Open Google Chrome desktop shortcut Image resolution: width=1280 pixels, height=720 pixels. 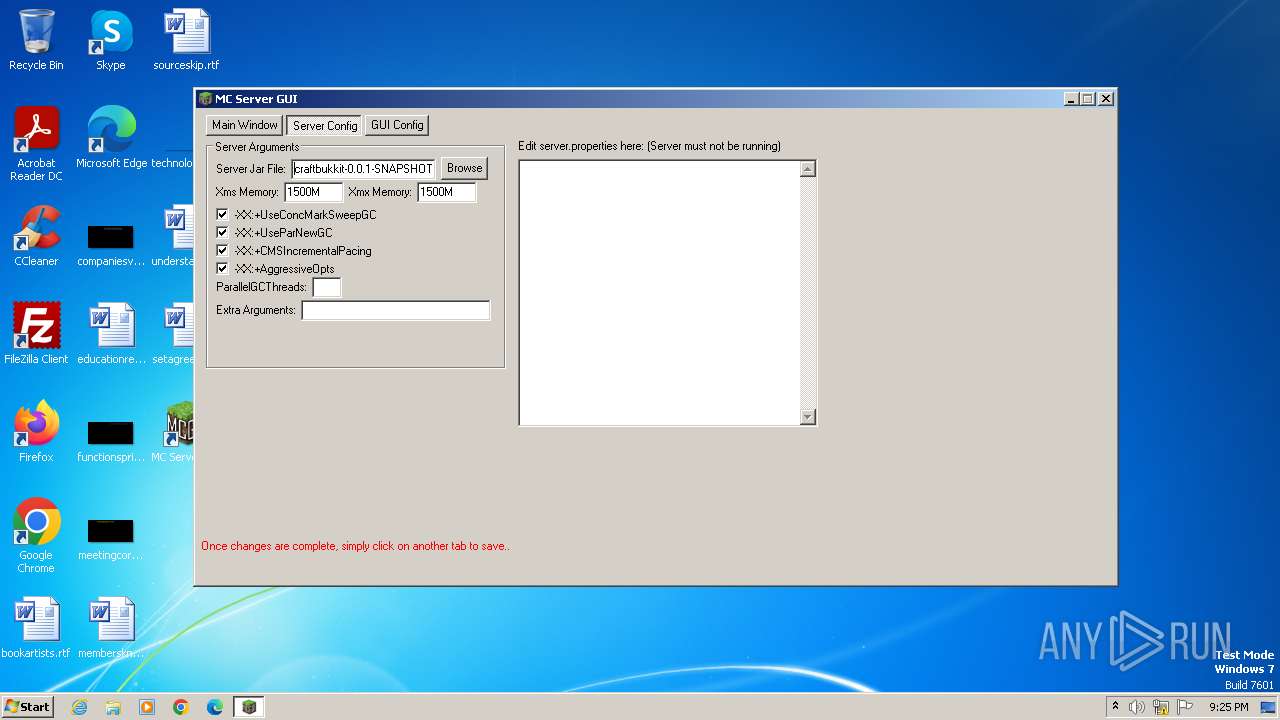coord(36,536)
